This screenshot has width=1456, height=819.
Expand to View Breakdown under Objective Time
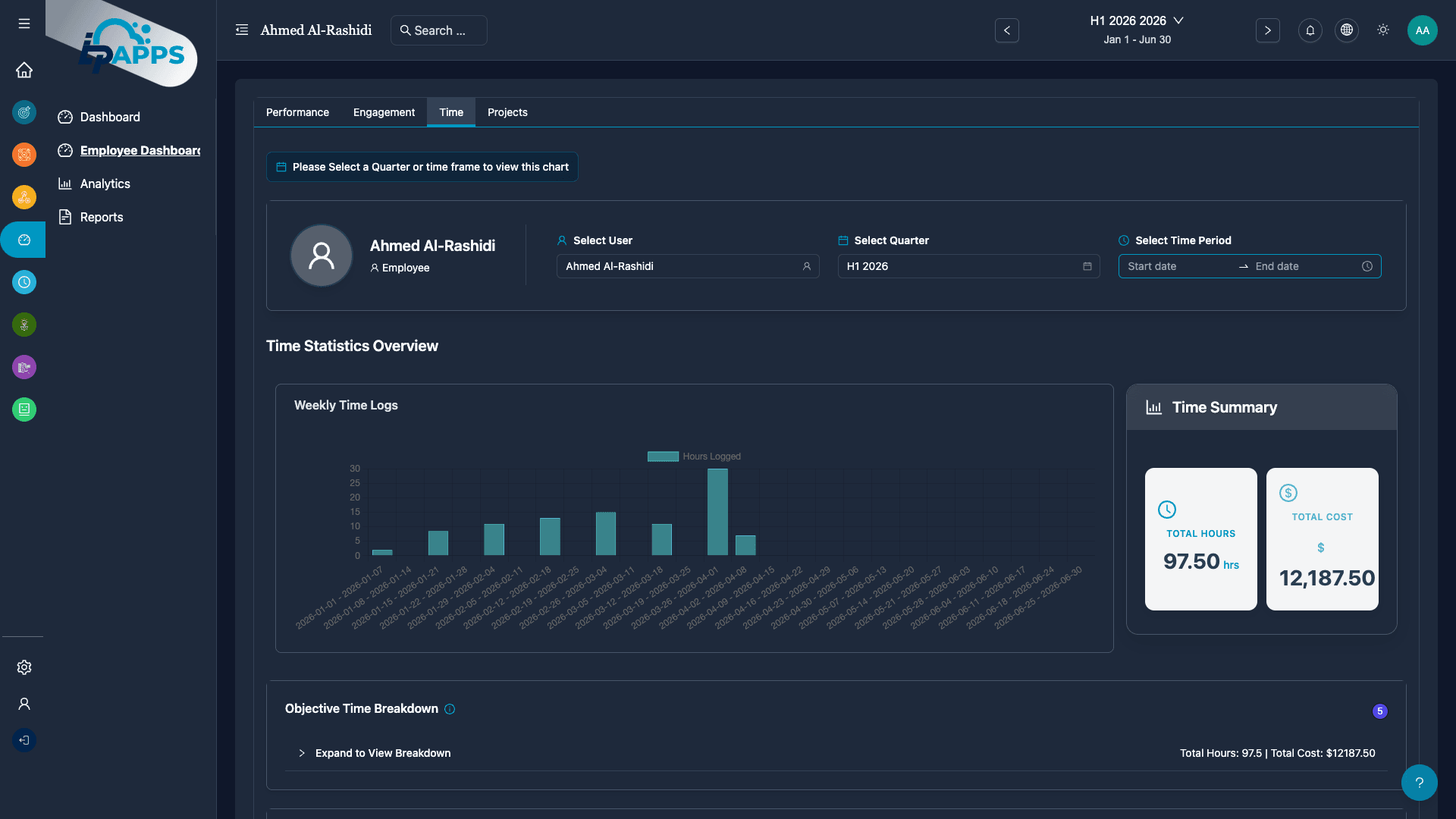(x=382, y=753)
